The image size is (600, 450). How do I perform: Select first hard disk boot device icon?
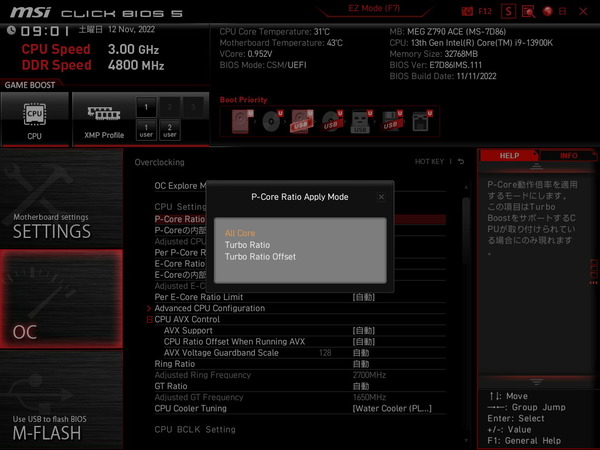[x=241, y=121]
